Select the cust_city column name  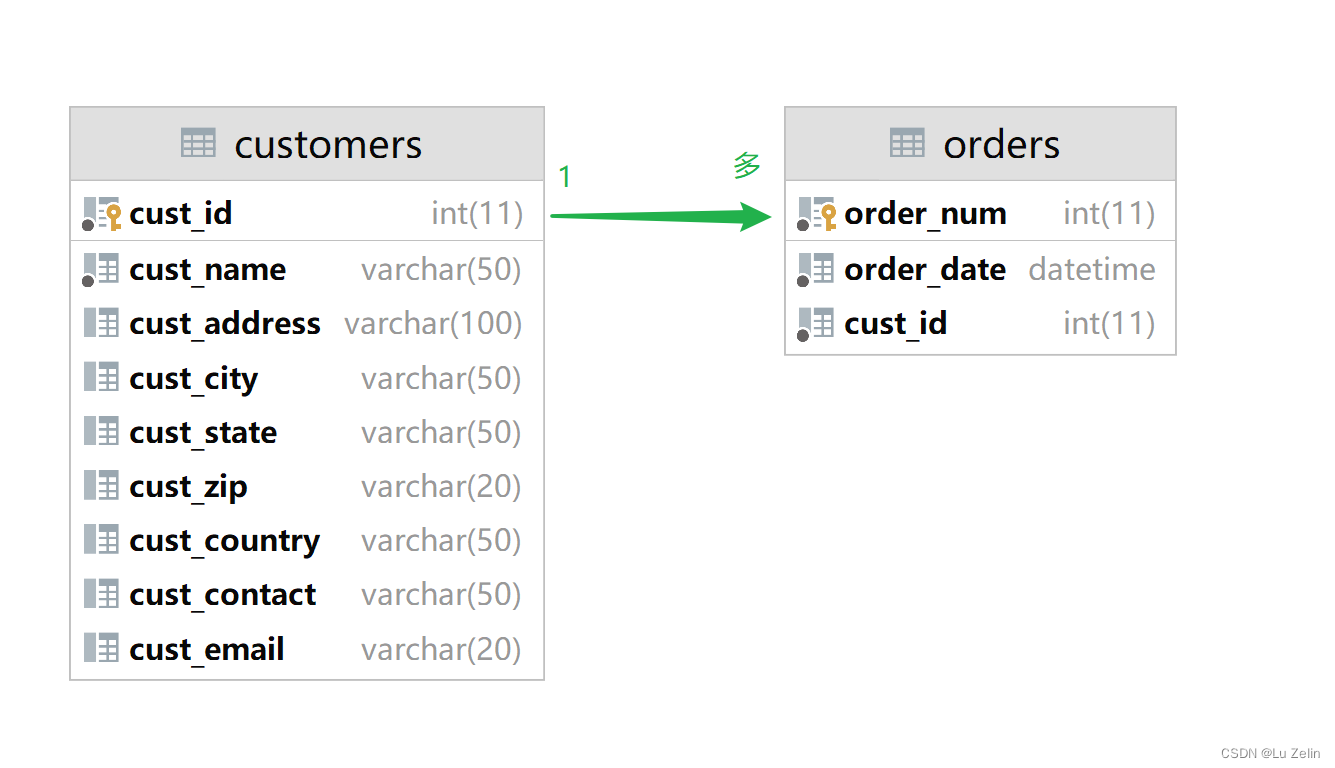tap(194, 379)
